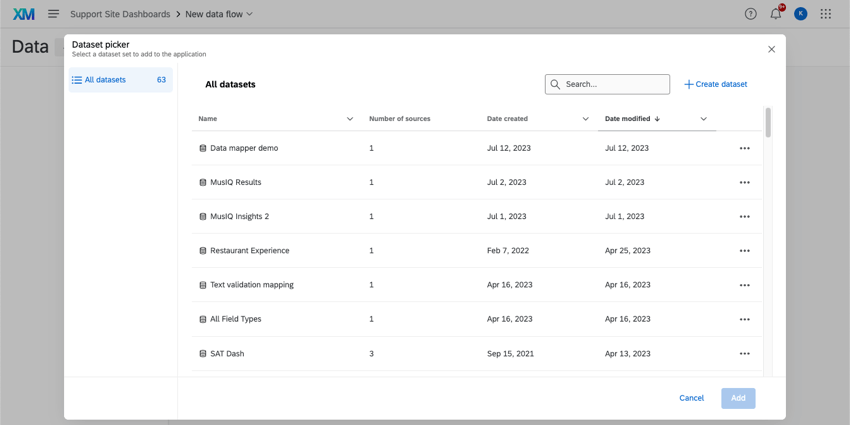Open the user account avatar

point(801,14)
